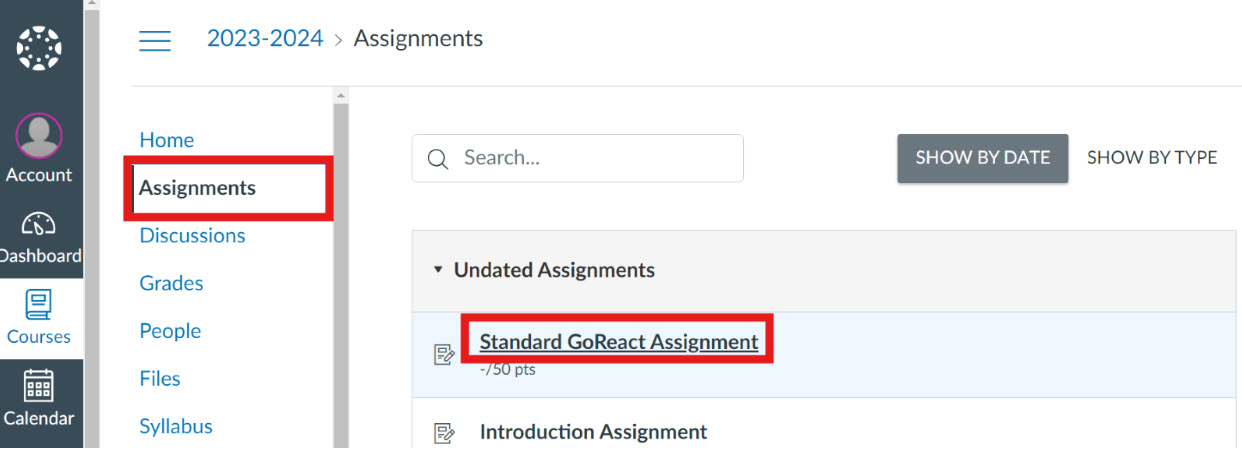
Task: Open the Introduction Assignment link
Action: (593, 432)
